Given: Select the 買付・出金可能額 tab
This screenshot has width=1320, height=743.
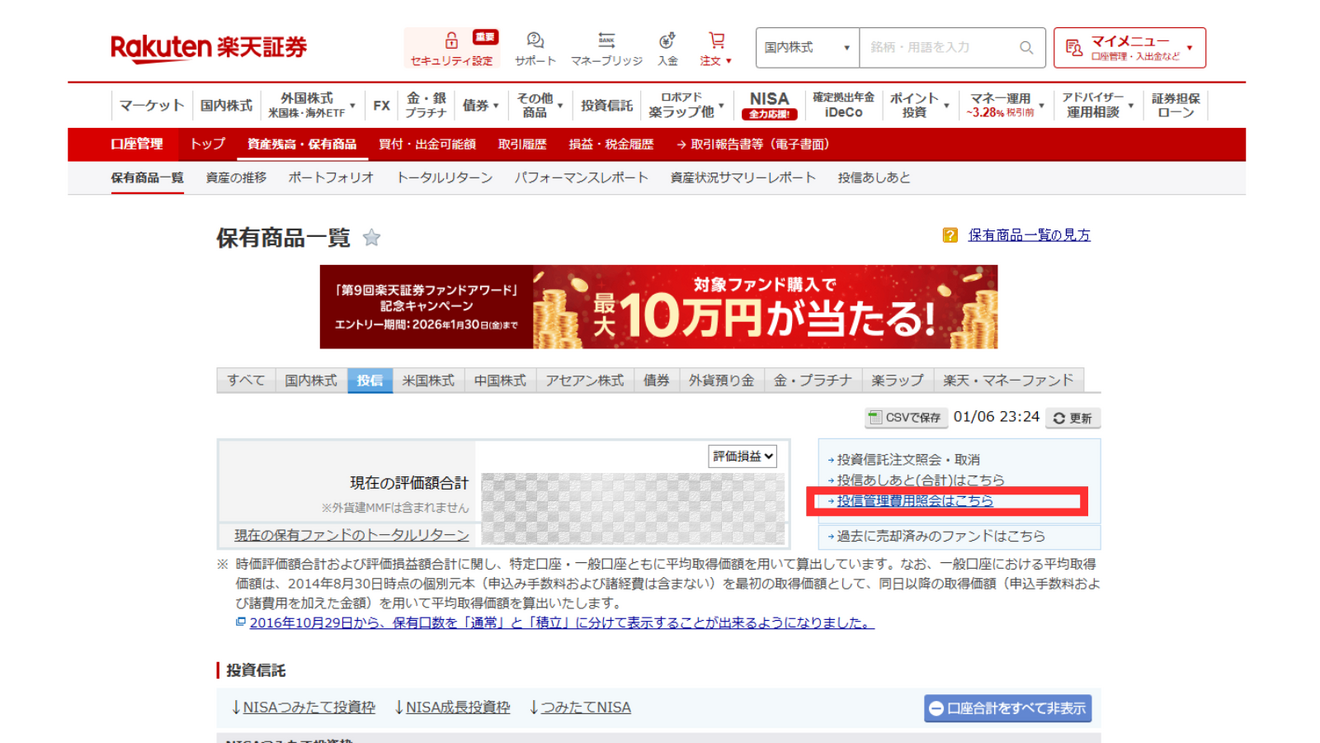Looking at the screenshot, I should click(x=427, y=145).
